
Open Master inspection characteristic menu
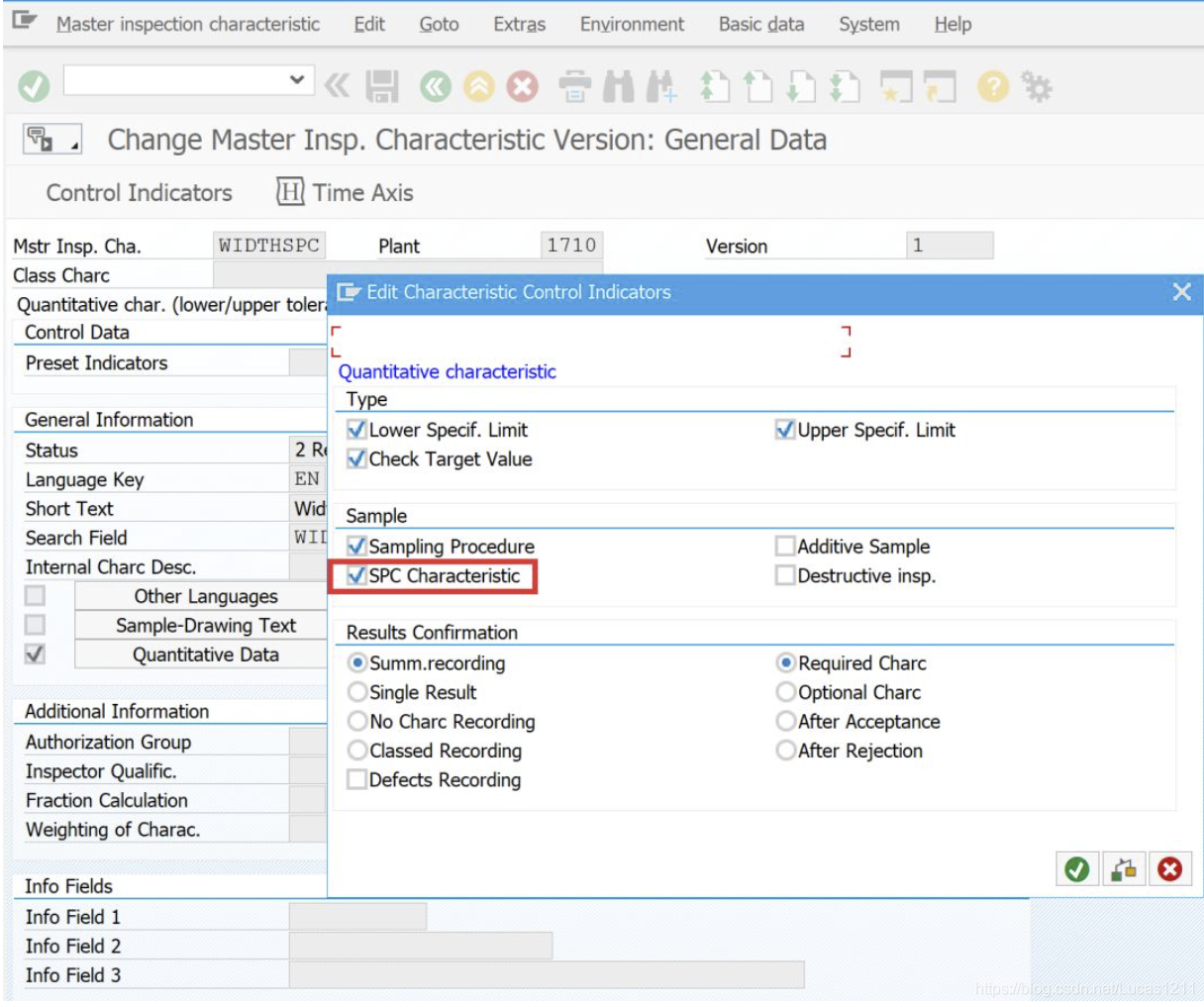(x=188, y=24)
